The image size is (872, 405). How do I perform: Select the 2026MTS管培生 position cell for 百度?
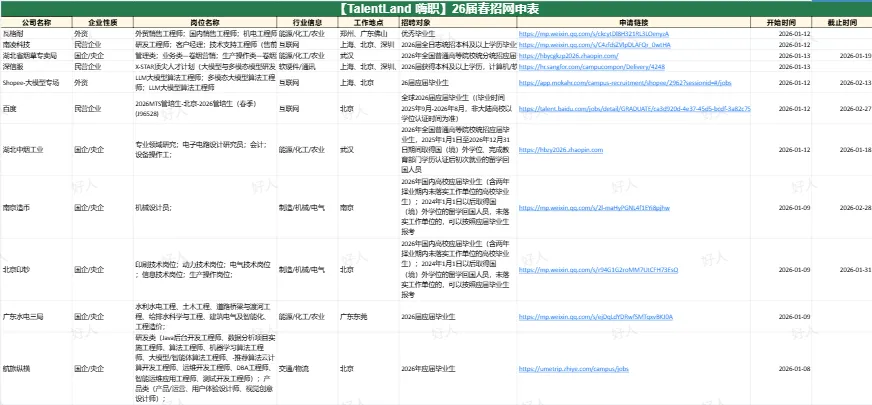tap(205, 109)
